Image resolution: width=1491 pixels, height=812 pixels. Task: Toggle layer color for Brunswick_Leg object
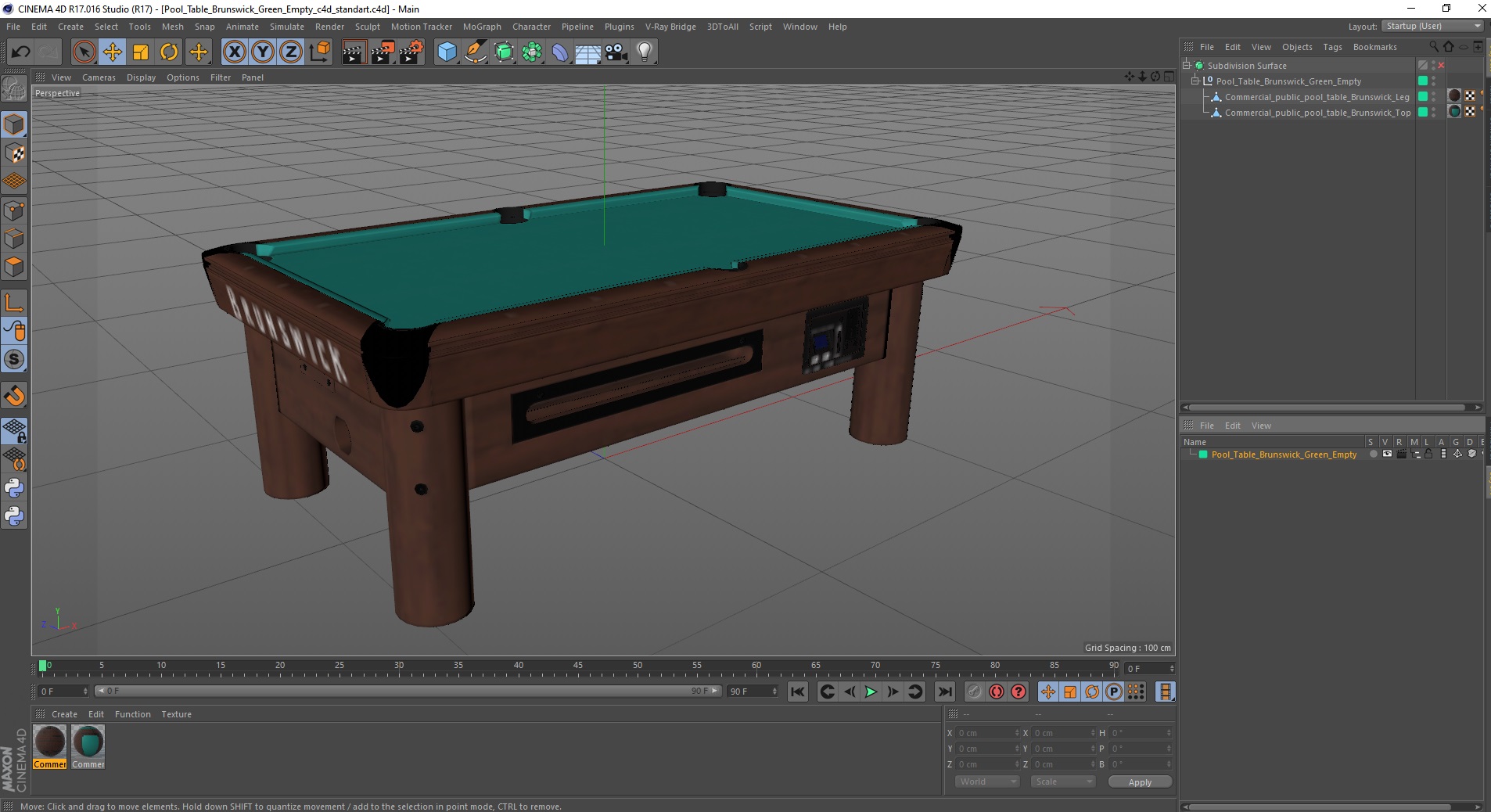point(1423,96)
